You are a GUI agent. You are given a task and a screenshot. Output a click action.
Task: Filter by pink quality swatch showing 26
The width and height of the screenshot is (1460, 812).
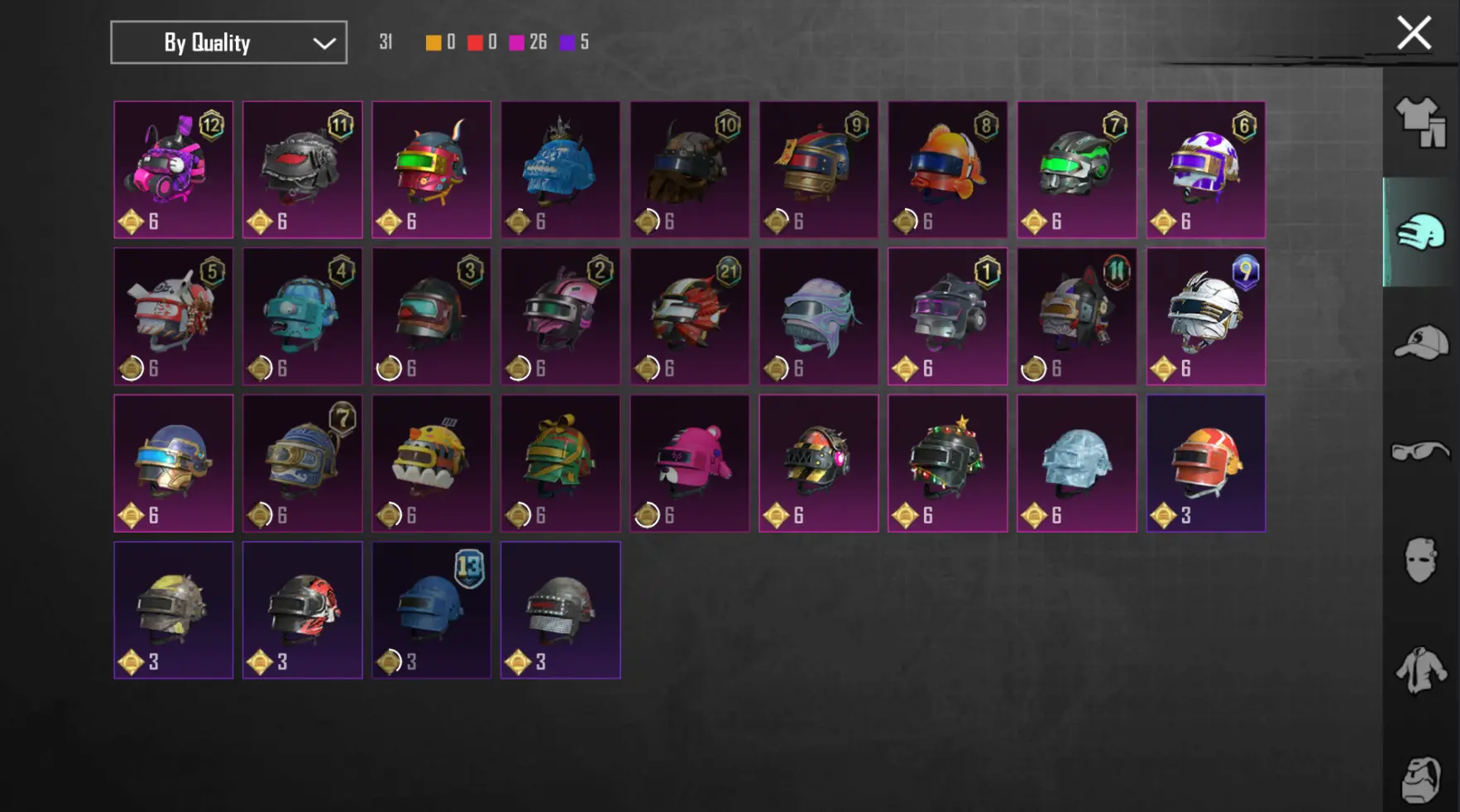pyautogui.click(x=516, y=42)
